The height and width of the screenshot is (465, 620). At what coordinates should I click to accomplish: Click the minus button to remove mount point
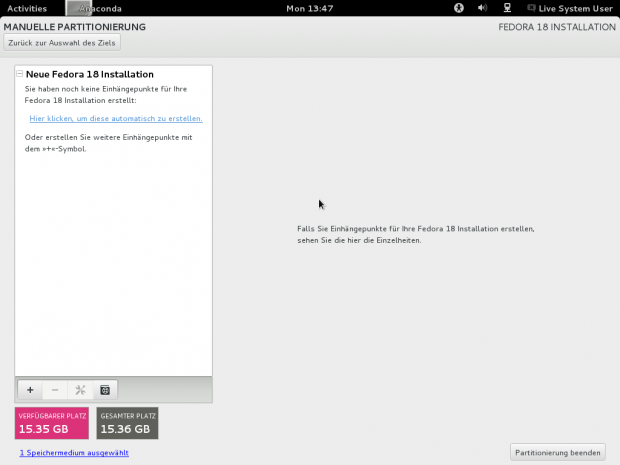click(55, 389)
